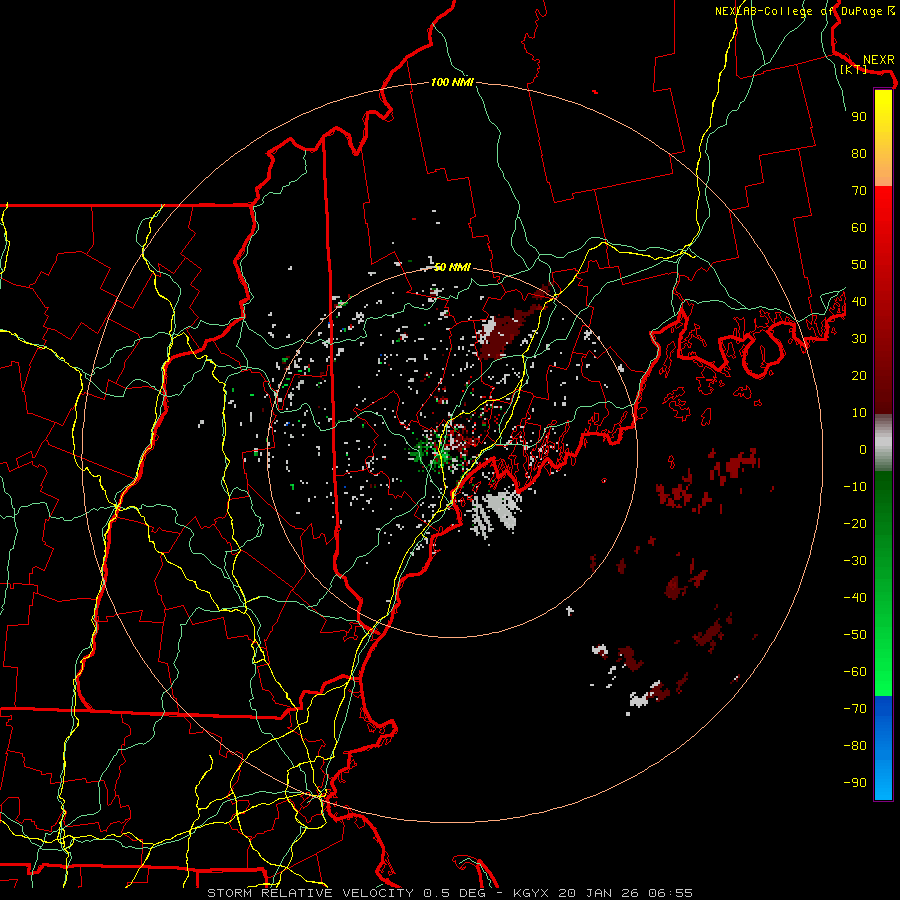Screen dimensions: 900x900
Task: Click the 70 knot scale value
Action: click(859, 191)
